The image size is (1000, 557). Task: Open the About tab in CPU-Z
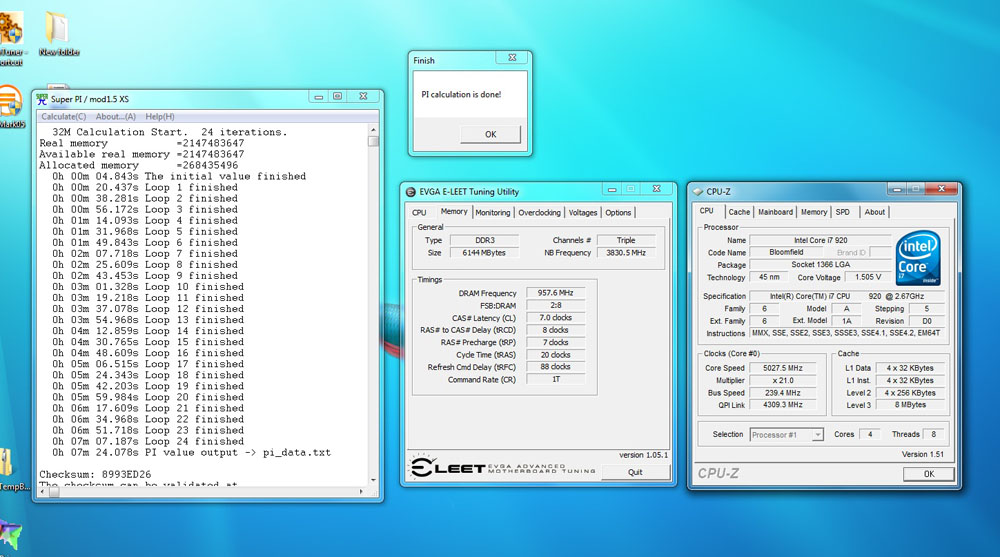point(874,212)
